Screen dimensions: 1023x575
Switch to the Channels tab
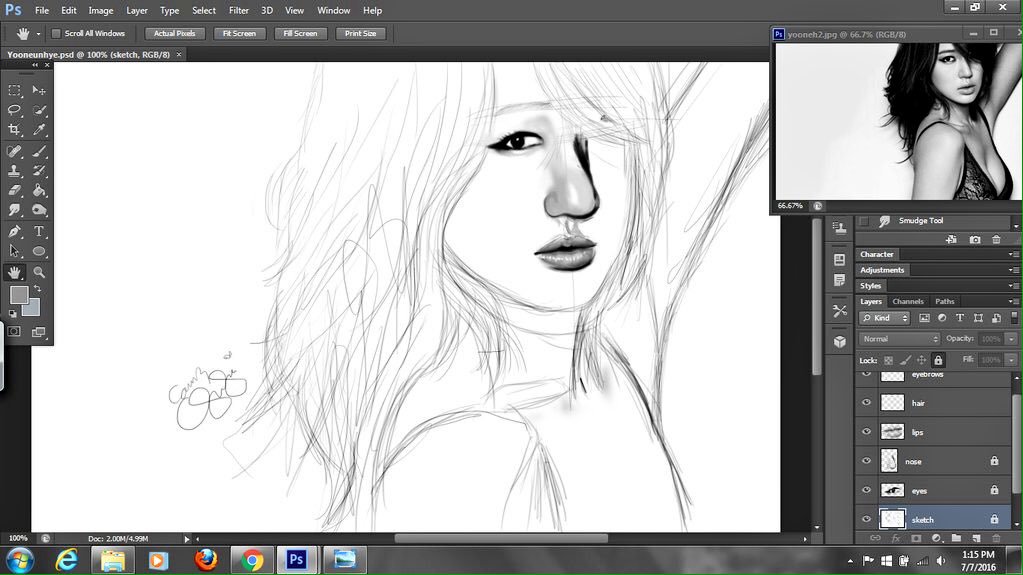coord(908,301)
